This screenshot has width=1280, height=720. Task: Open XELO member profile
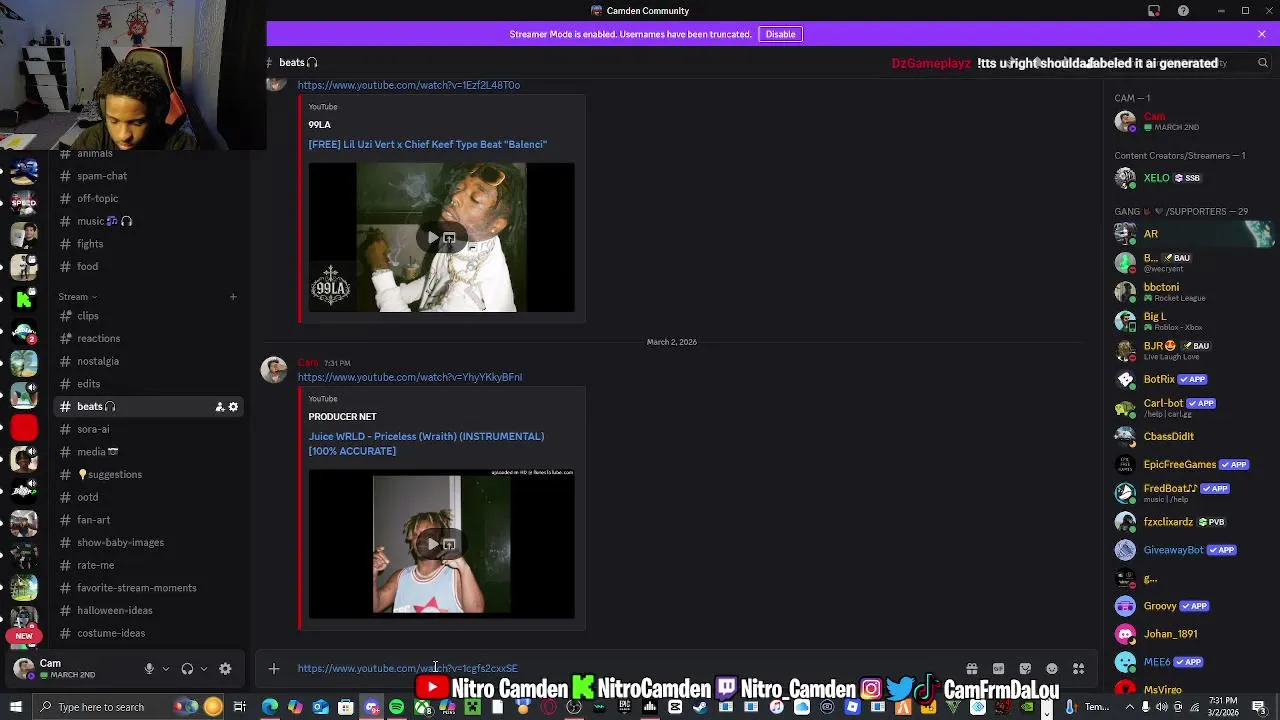[x=1189, y=178]
